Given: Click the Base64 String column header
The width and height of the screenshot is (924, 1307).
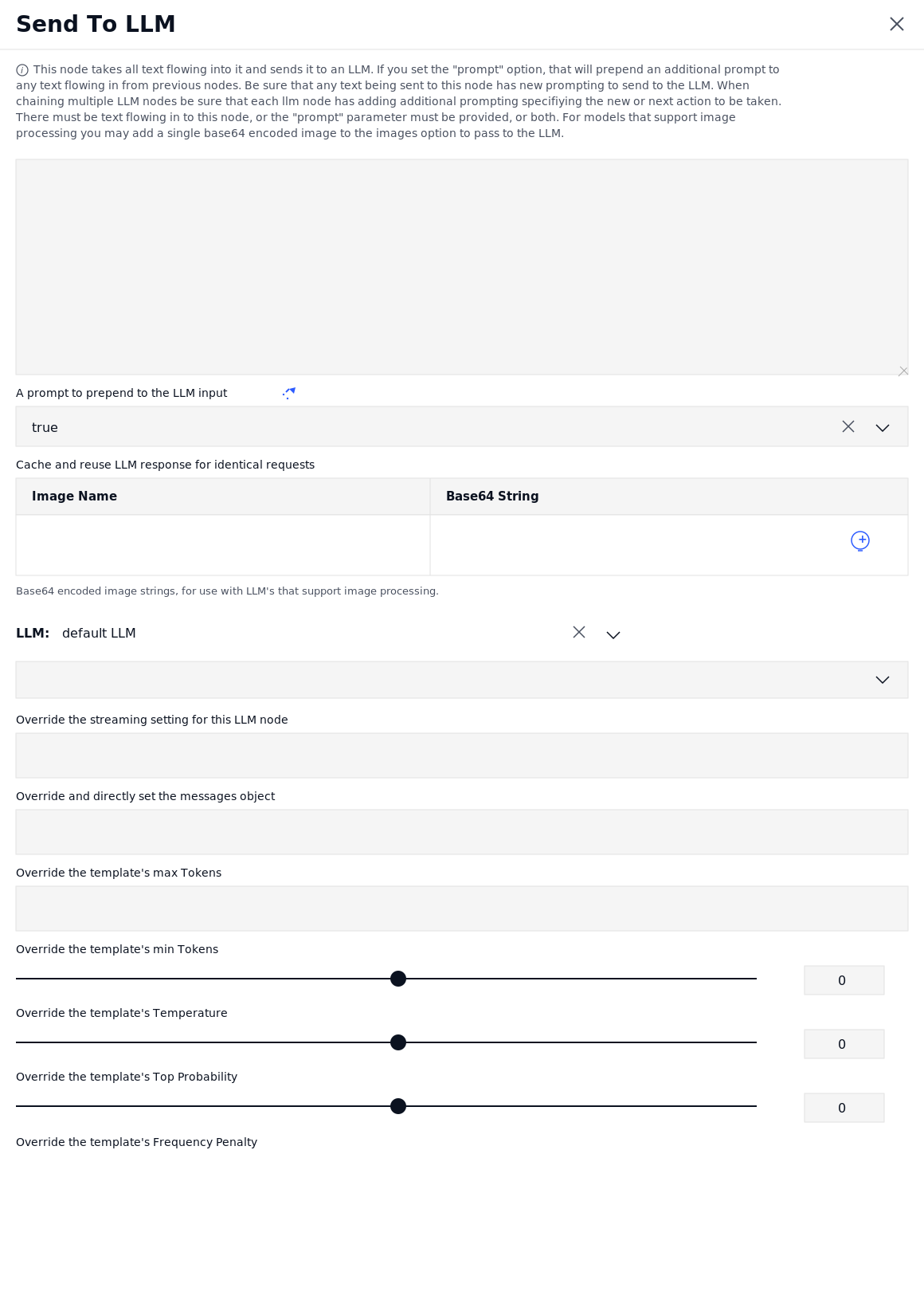Looking at the screenshot, I should pyautogui.click(x=669, y=497).
